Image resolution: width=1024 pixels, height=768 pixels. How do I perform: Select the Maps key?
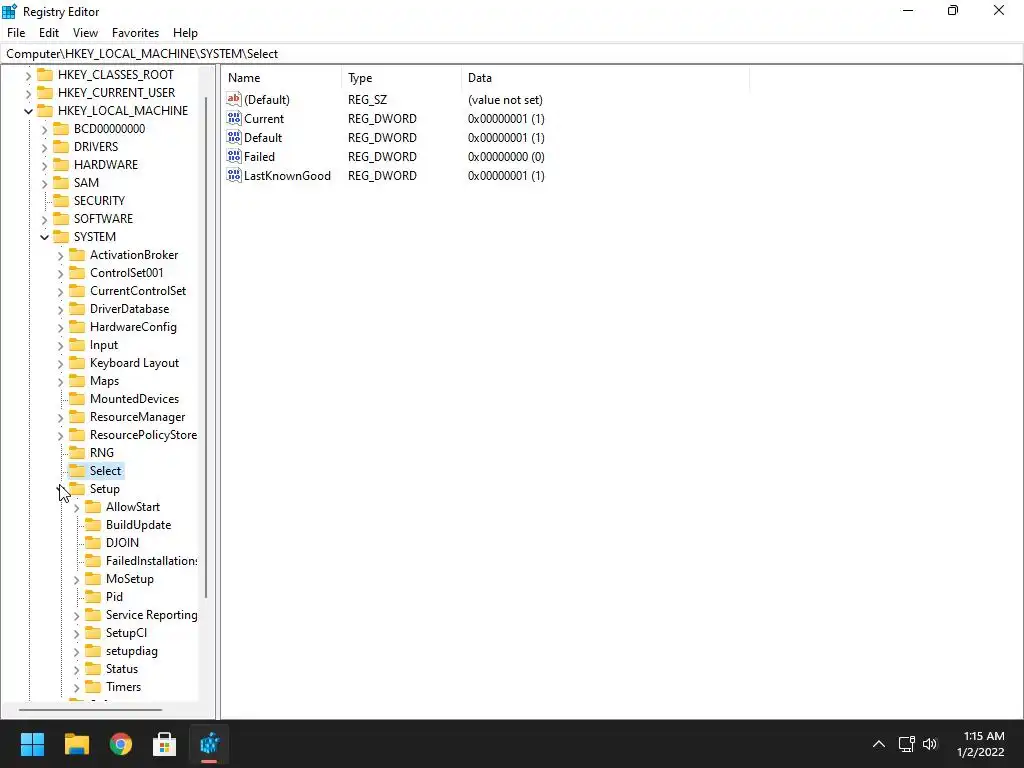pos(104,381)
